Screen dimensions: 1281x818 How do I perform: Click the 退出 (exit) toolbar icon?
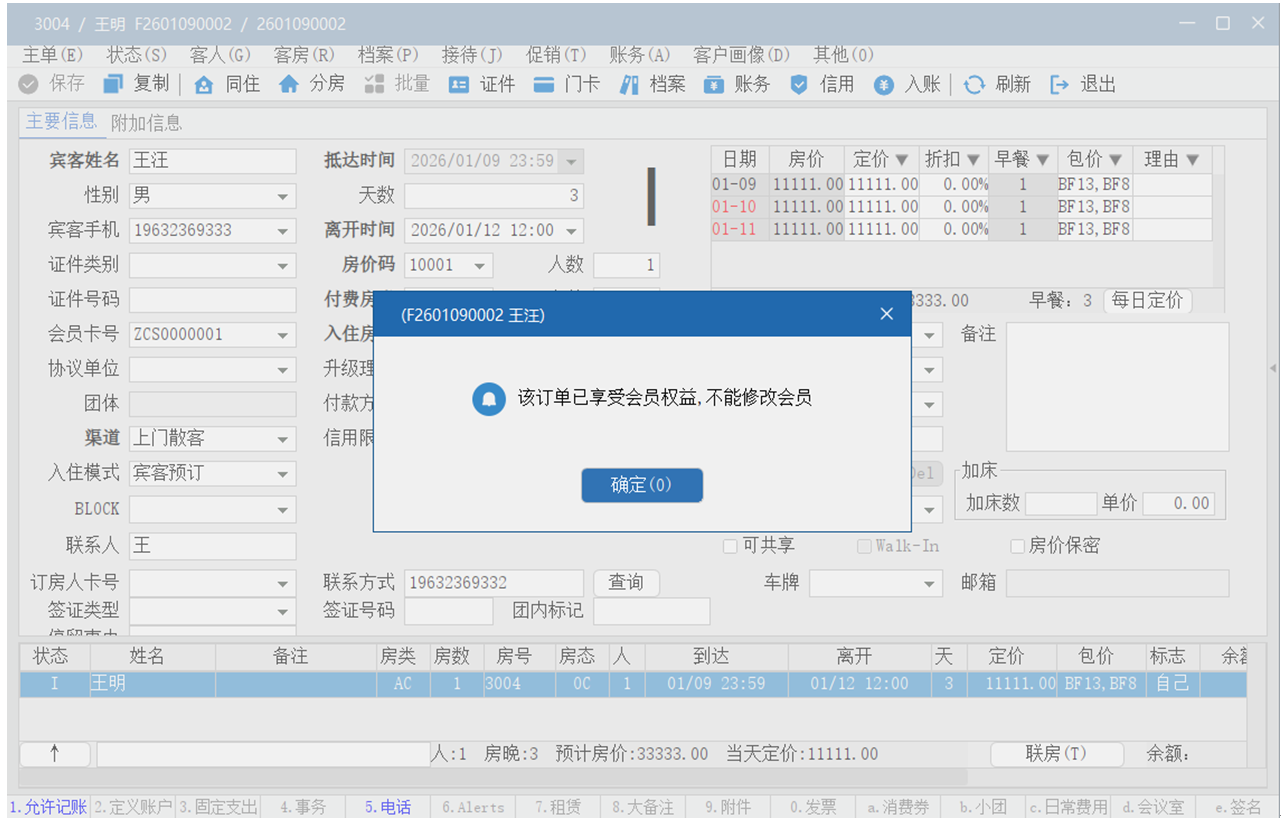(1060, 85)
